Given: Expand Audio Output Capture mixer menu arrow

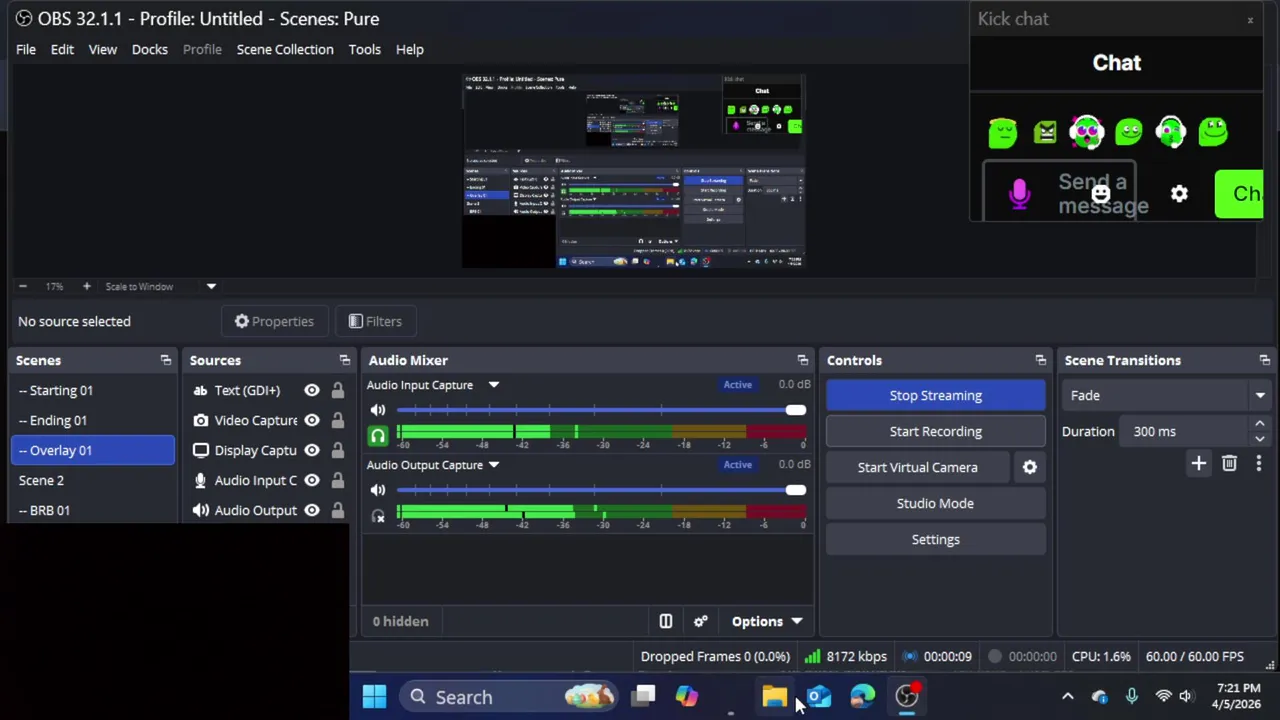Looking at the screenshot, I should [493, 465].
